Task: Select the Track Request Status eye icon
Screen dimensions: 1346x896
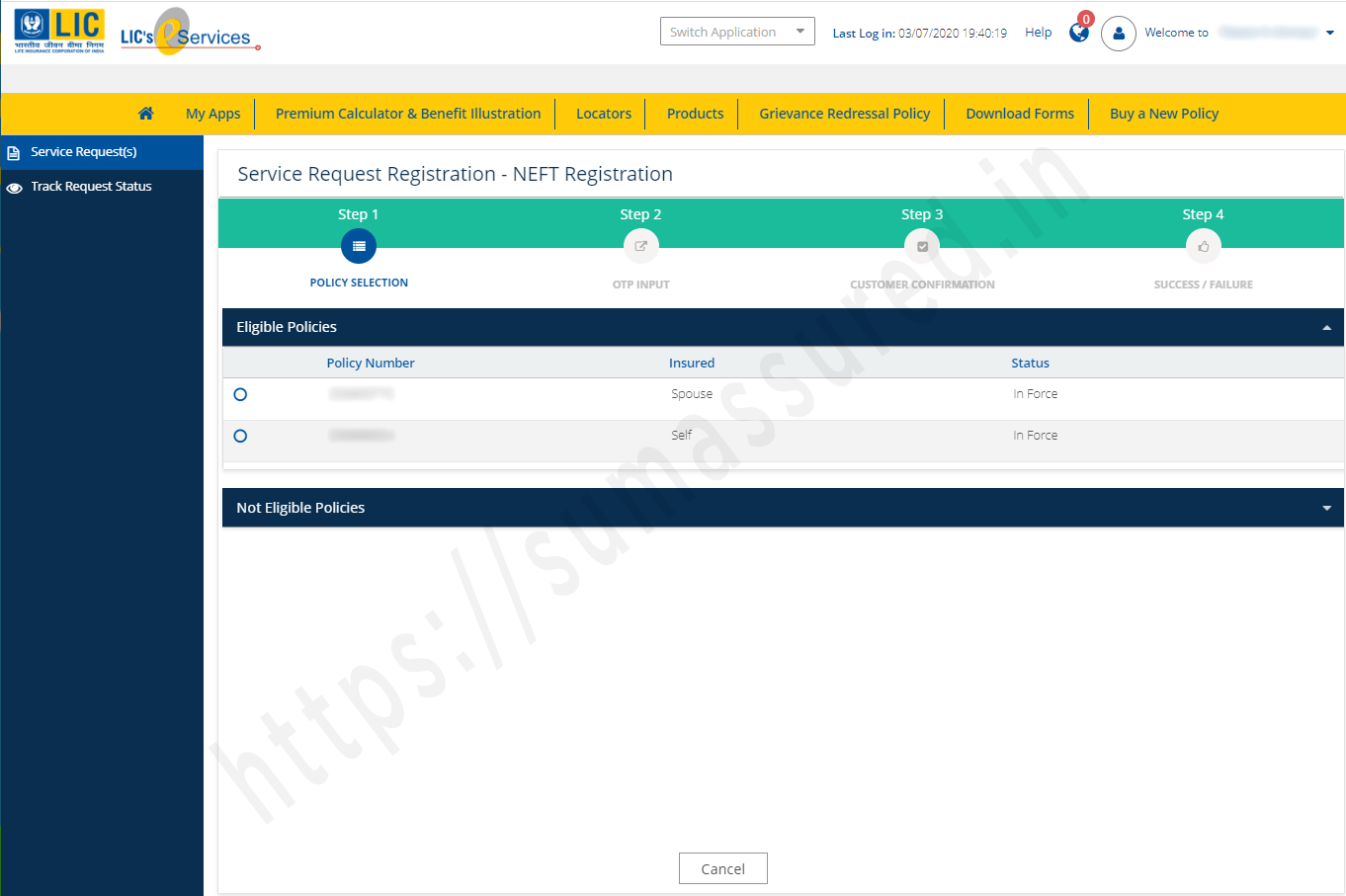Action: [14, 186]
